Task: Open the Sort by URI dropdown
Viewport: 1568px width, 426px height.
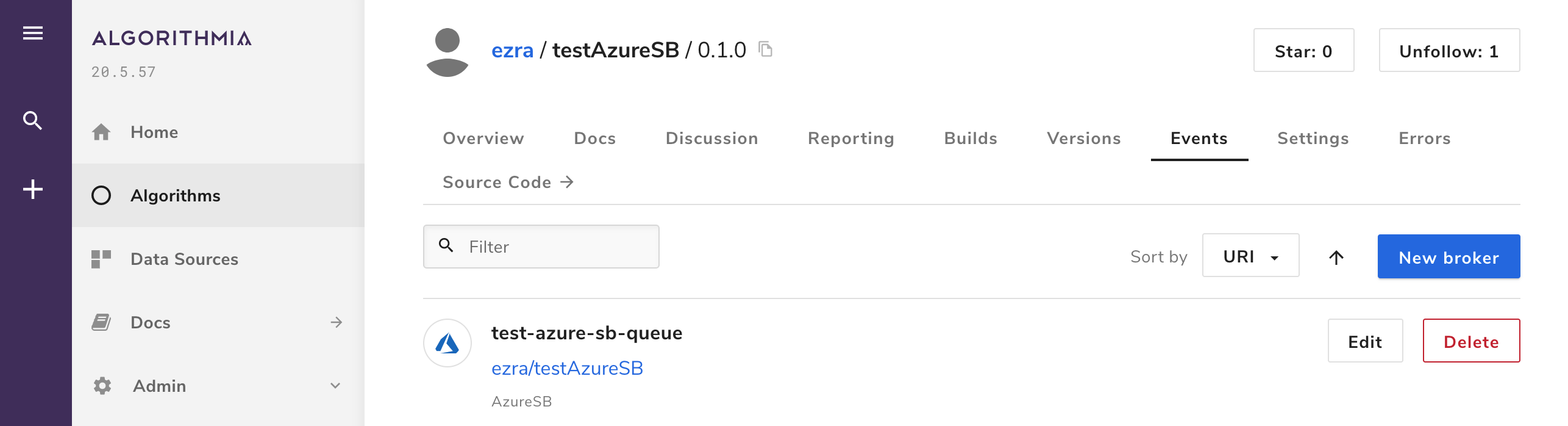Action: [1251, 255]
